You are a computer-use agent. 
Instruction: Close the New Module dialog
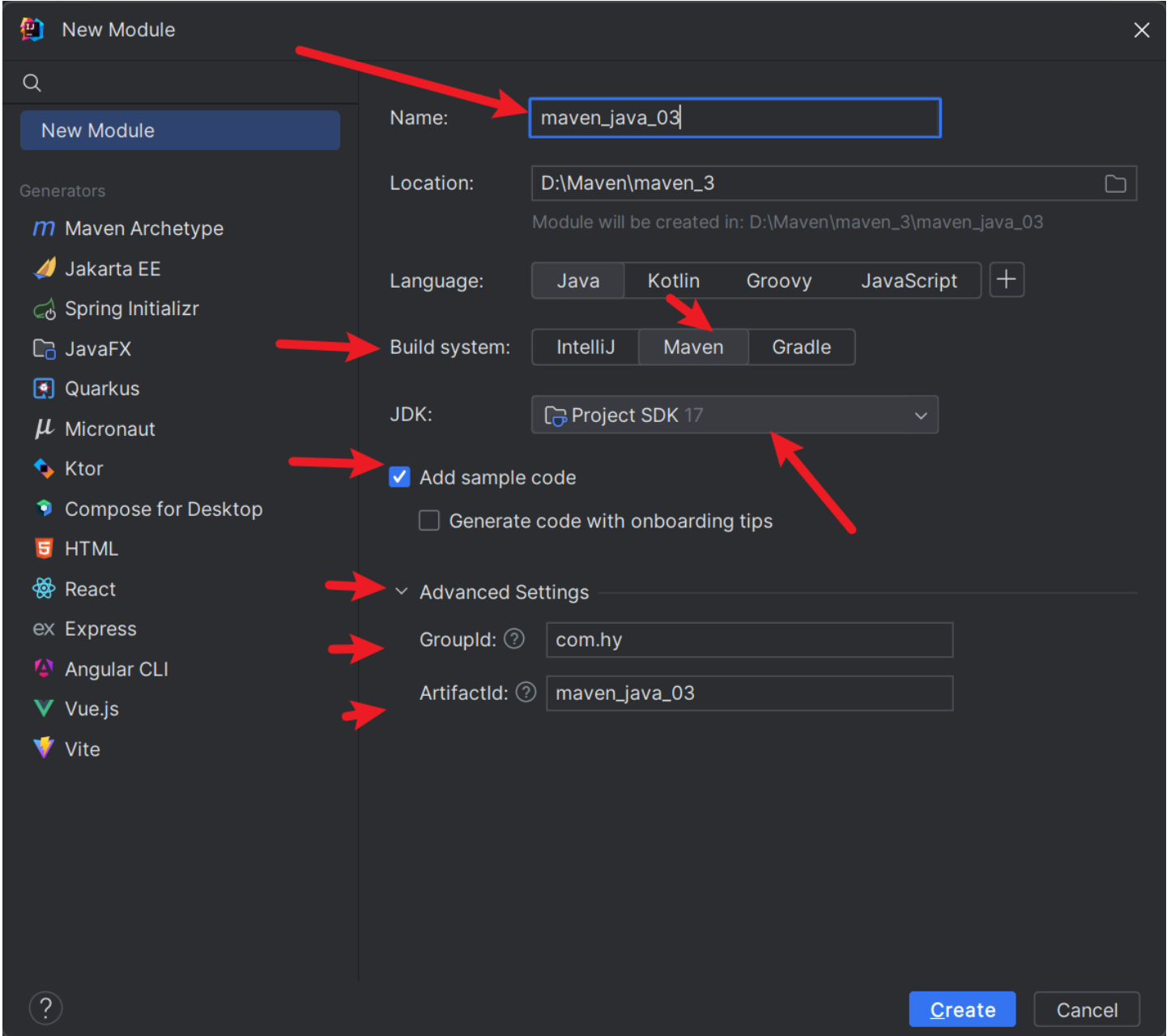(x=1142, y=30)
